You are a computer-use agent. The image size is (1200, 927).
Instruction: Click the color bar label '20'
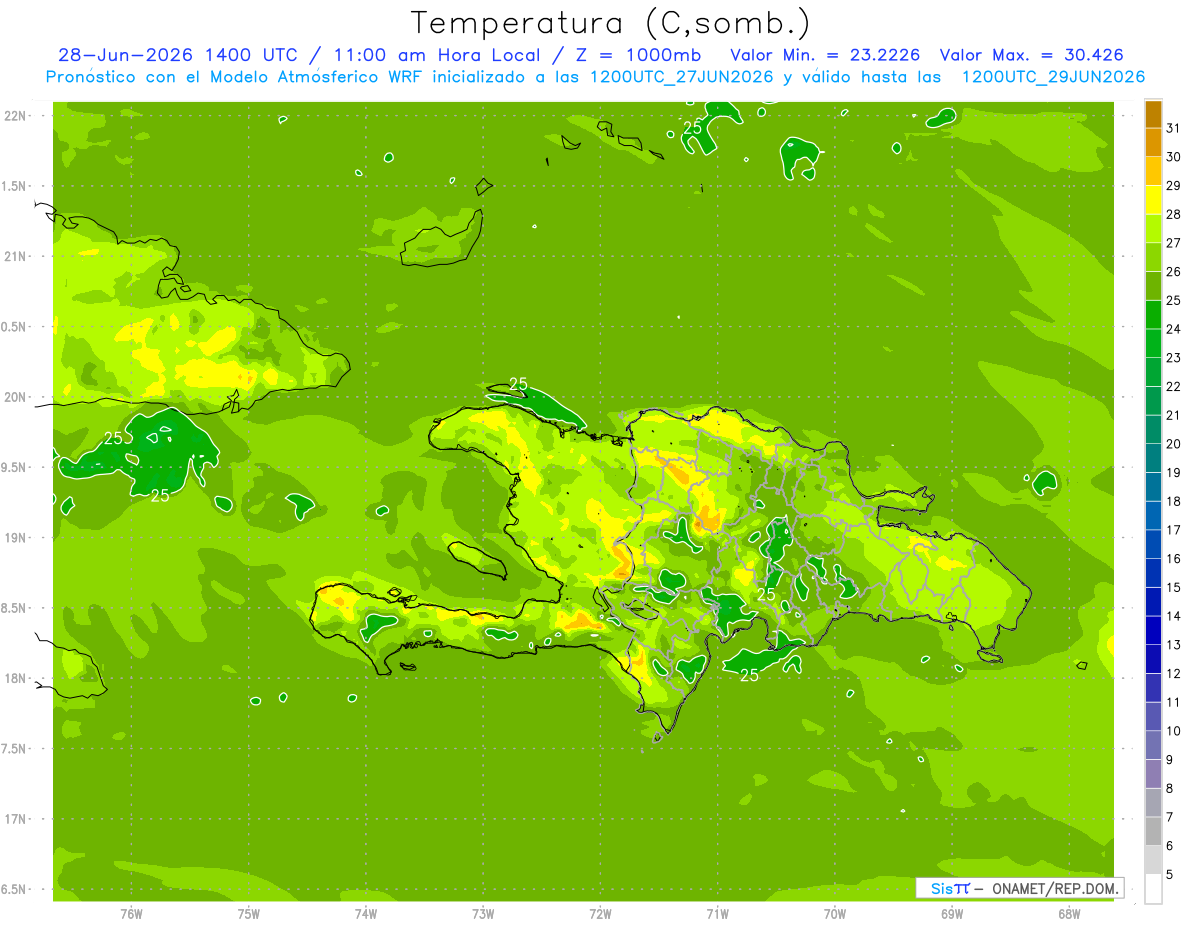pyautogui.click(x=1174, y=444)
